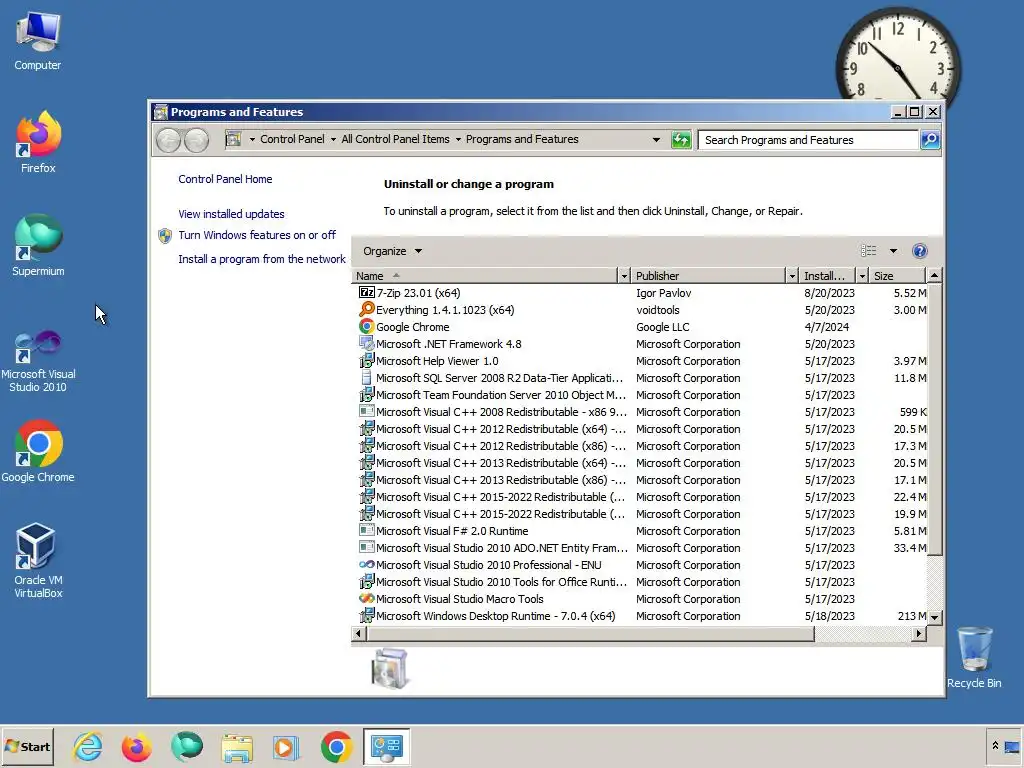Show hidden system tray icons
Viewport: 1024px width, 768px height.
[995, 746]
